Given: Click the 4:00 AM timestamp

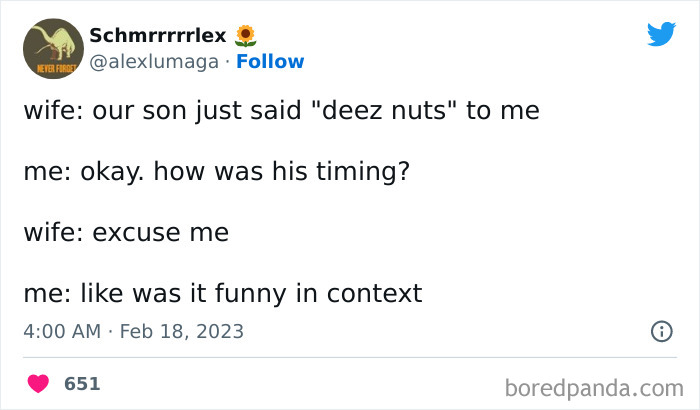Looking at the screenshot, I should pos(62,331).
